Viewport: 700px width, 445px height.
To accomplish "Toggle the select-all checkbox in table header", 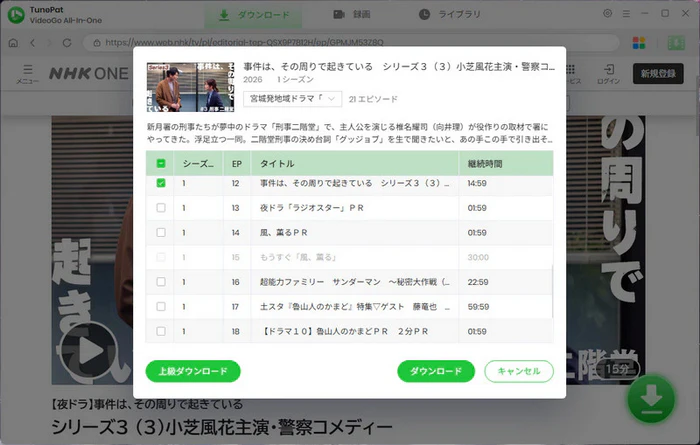I will [x=161, y=163].
